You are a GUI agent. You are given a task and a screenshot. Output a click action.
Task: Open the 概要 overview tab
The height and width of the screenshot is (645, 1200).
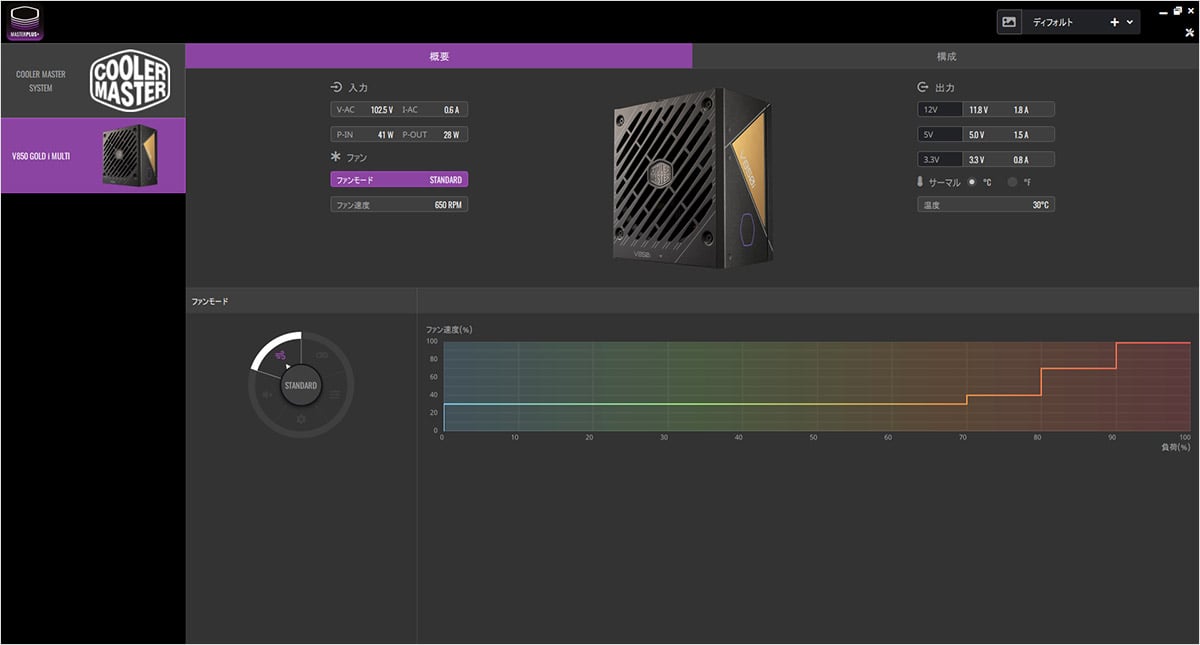pyautogui.click(x=439, y=56)
